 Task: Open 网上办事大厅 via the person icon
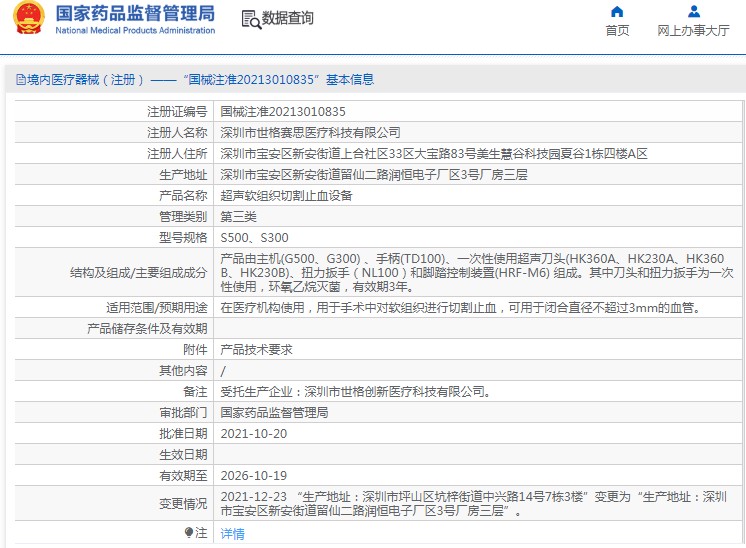click(694, 11)
